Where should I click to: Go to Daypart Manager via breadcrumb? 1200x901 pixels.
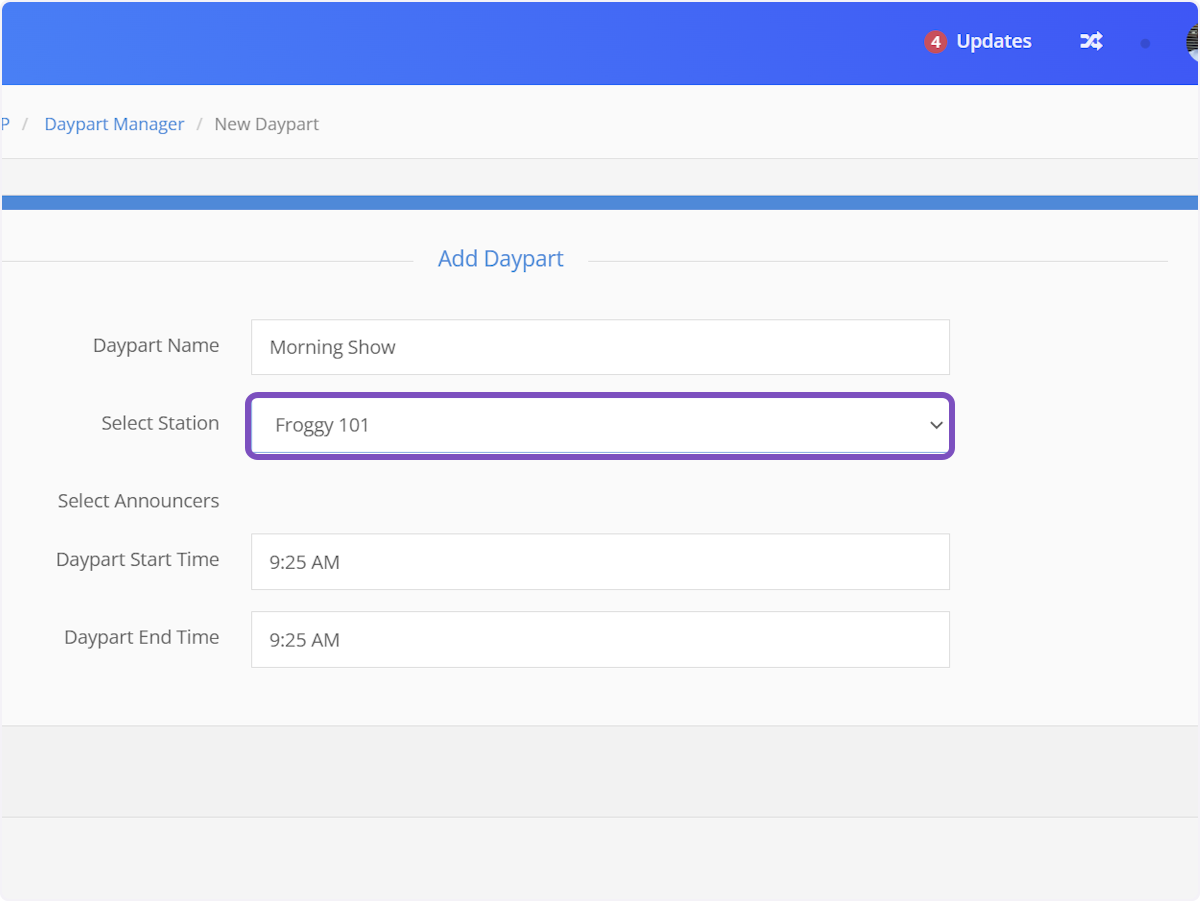click(x=114, y=124)
